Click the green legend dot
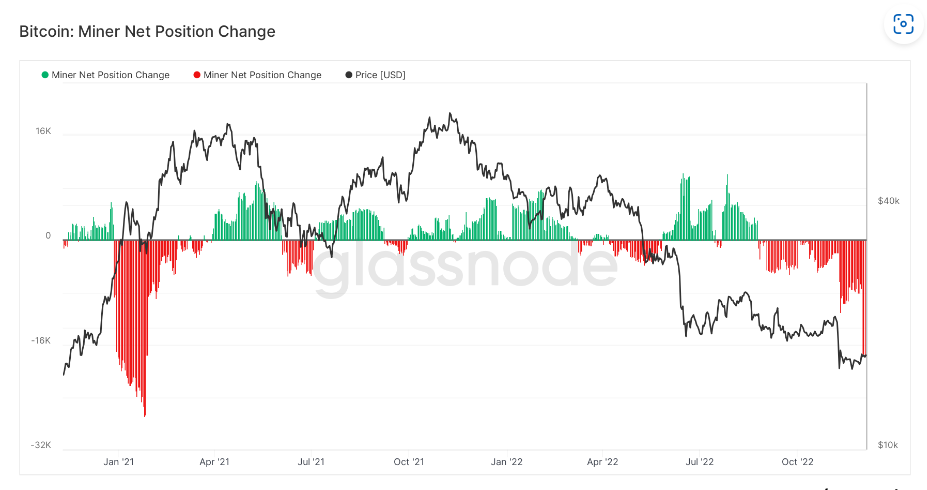Viewport: 927px width, 490px height. (45, 75)
